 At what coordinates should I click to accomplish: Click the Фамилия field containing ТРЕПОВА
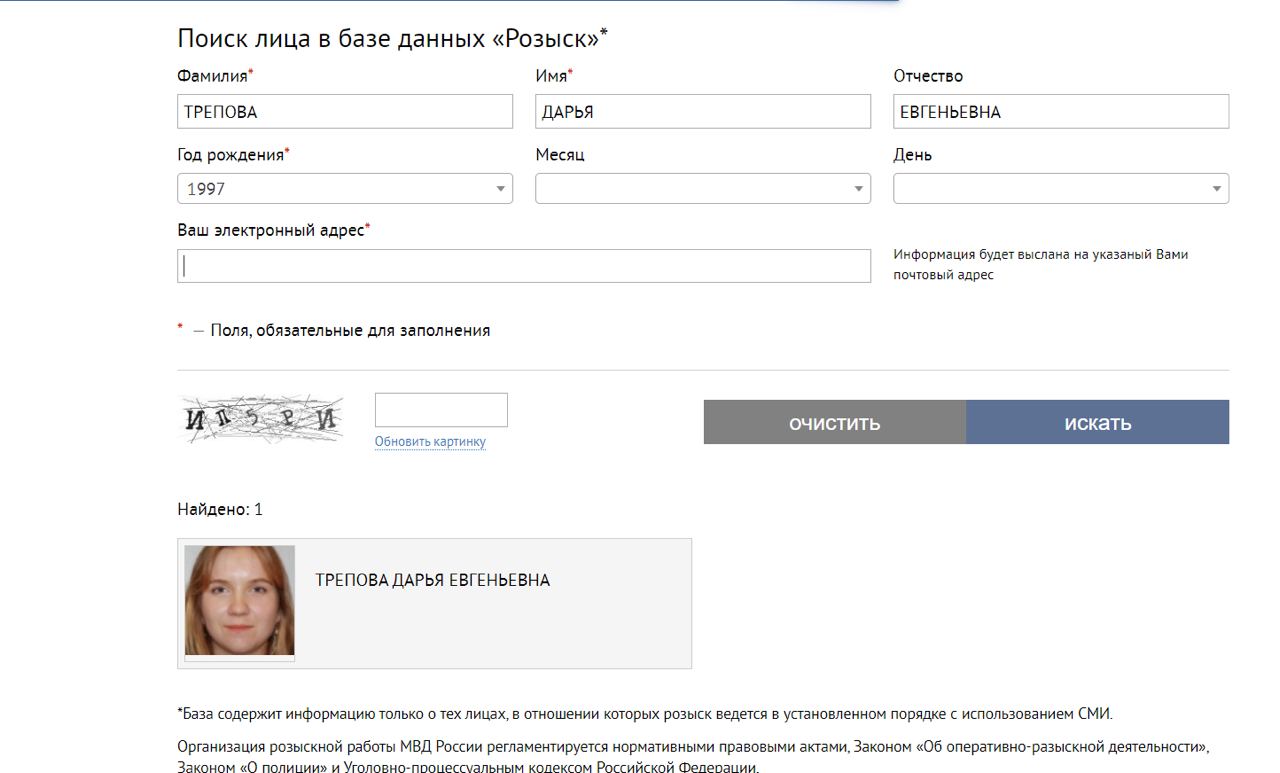point(344,112)
